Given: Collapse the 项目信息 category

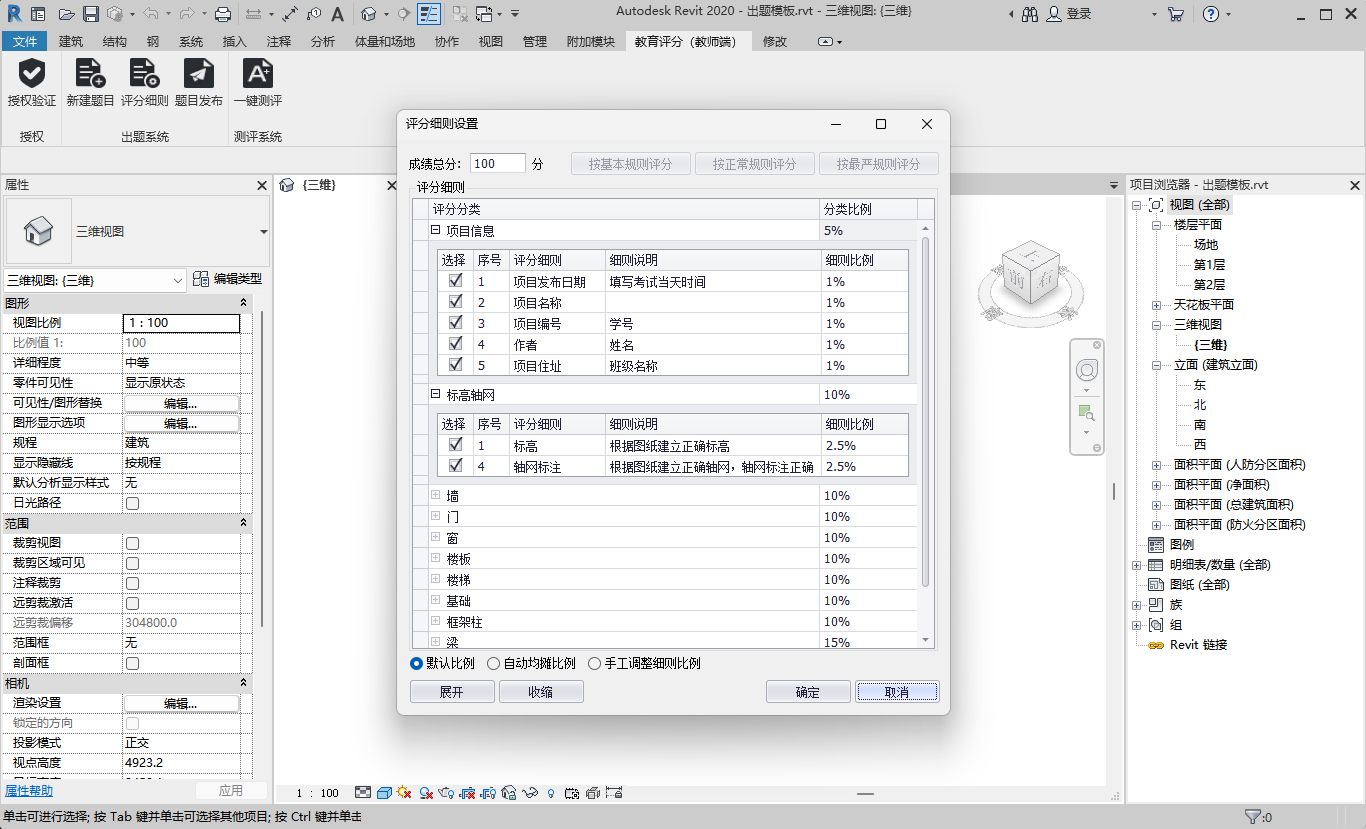Looking at the screenshot, I should [435, 230].
